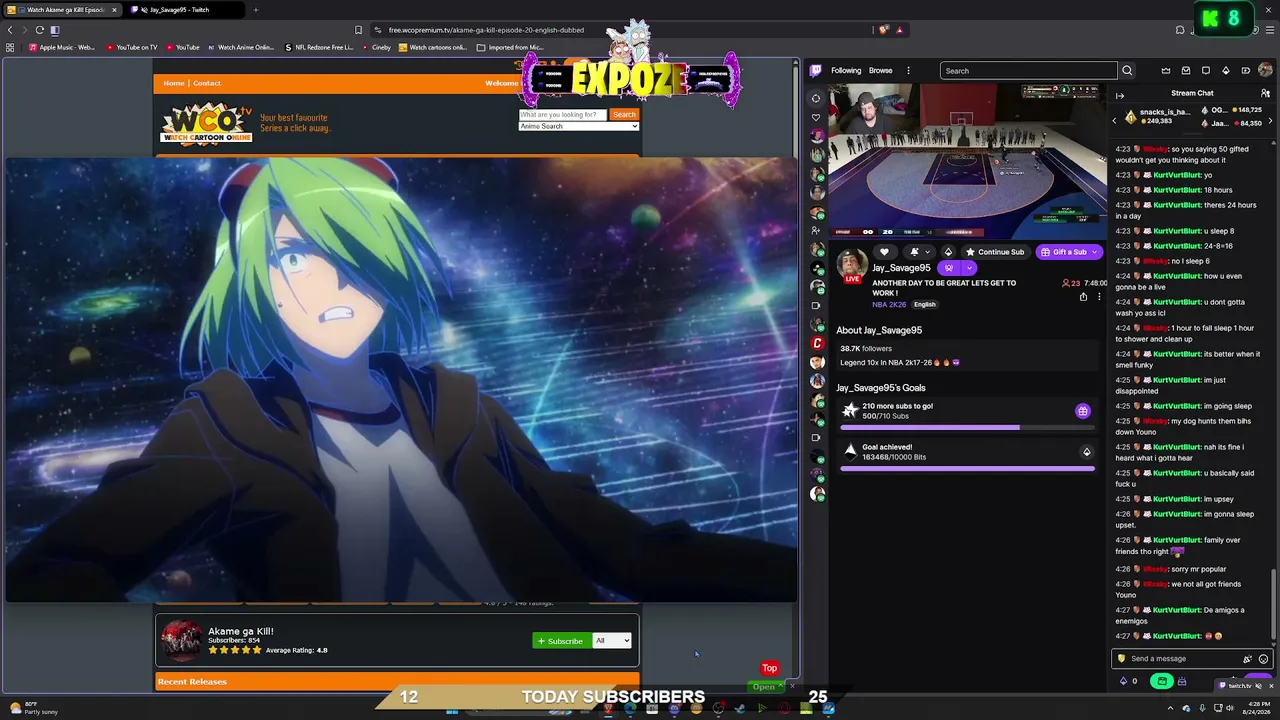Click the stream chat scrollbar
This screenshot has width=1280, height=720.
[x=1273, y=604]
